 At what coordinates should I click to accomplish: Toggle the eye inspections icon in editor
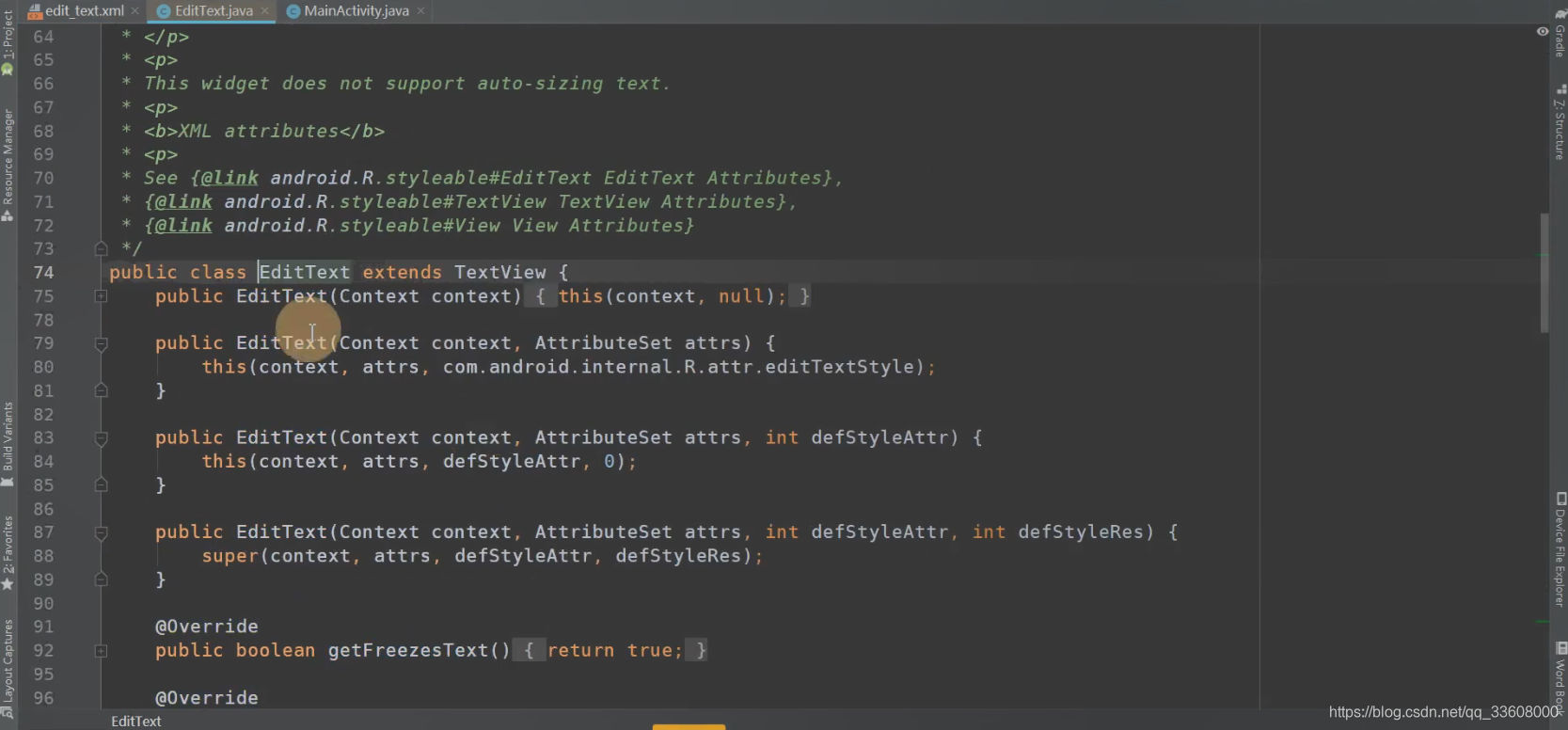(x=1542, y=31)
